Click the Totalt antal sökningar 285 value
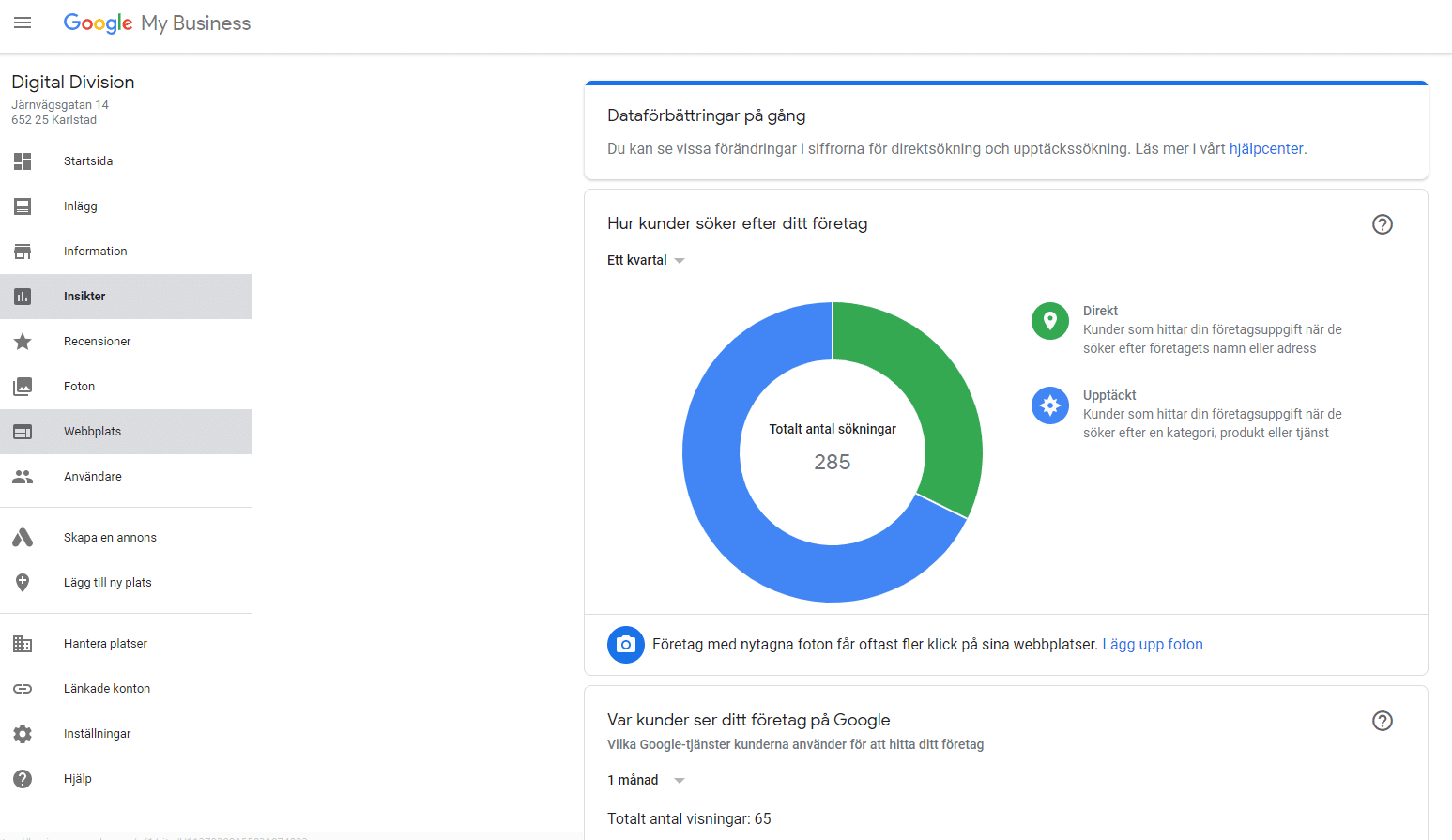This screenshot has height=840, width=1452. (833, 462)
